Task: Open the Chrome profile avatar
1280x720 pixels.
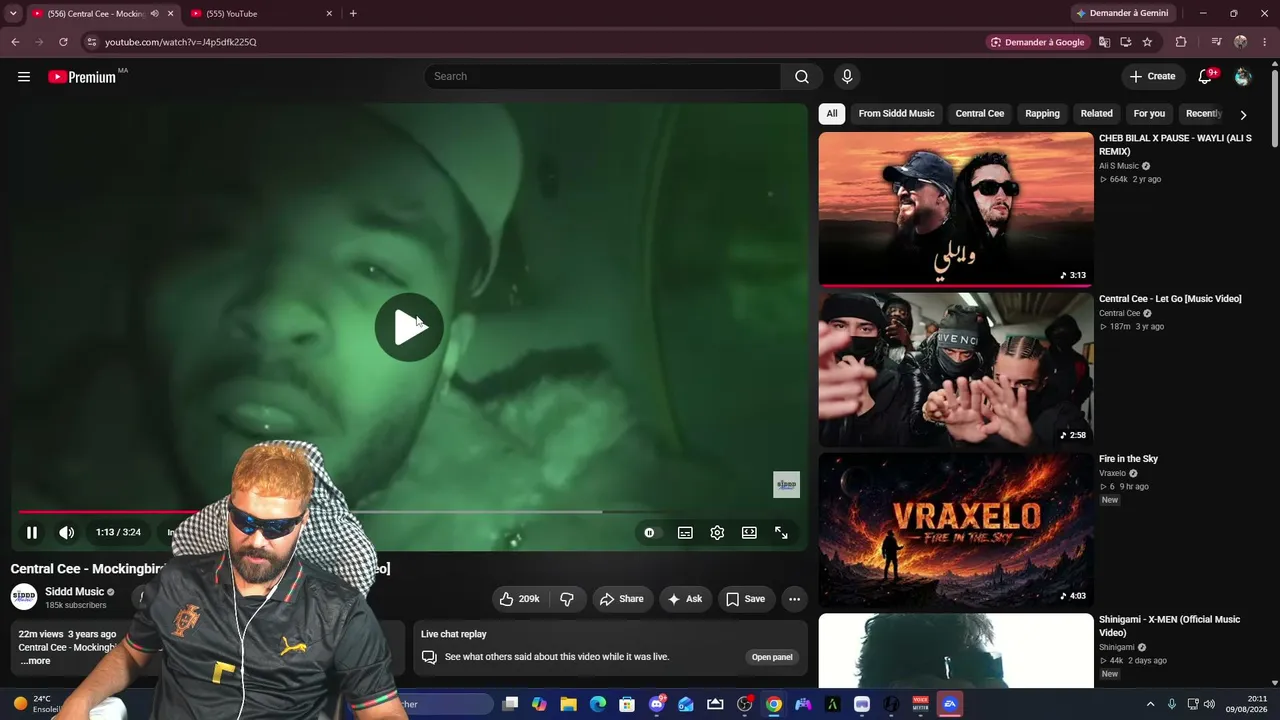Action: pos(1241,42)
